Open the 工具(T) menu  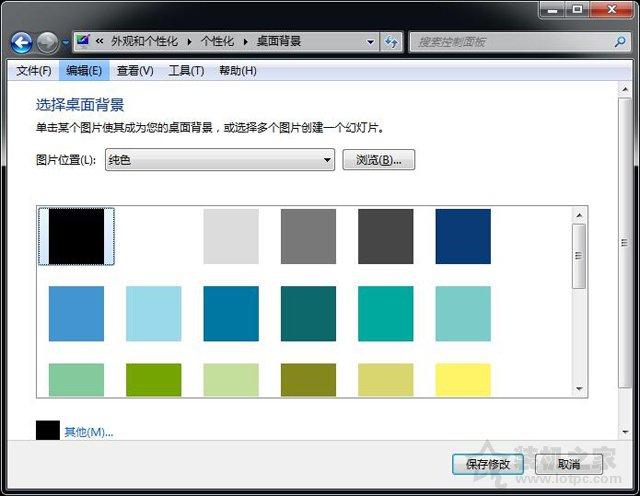[186, 71]
